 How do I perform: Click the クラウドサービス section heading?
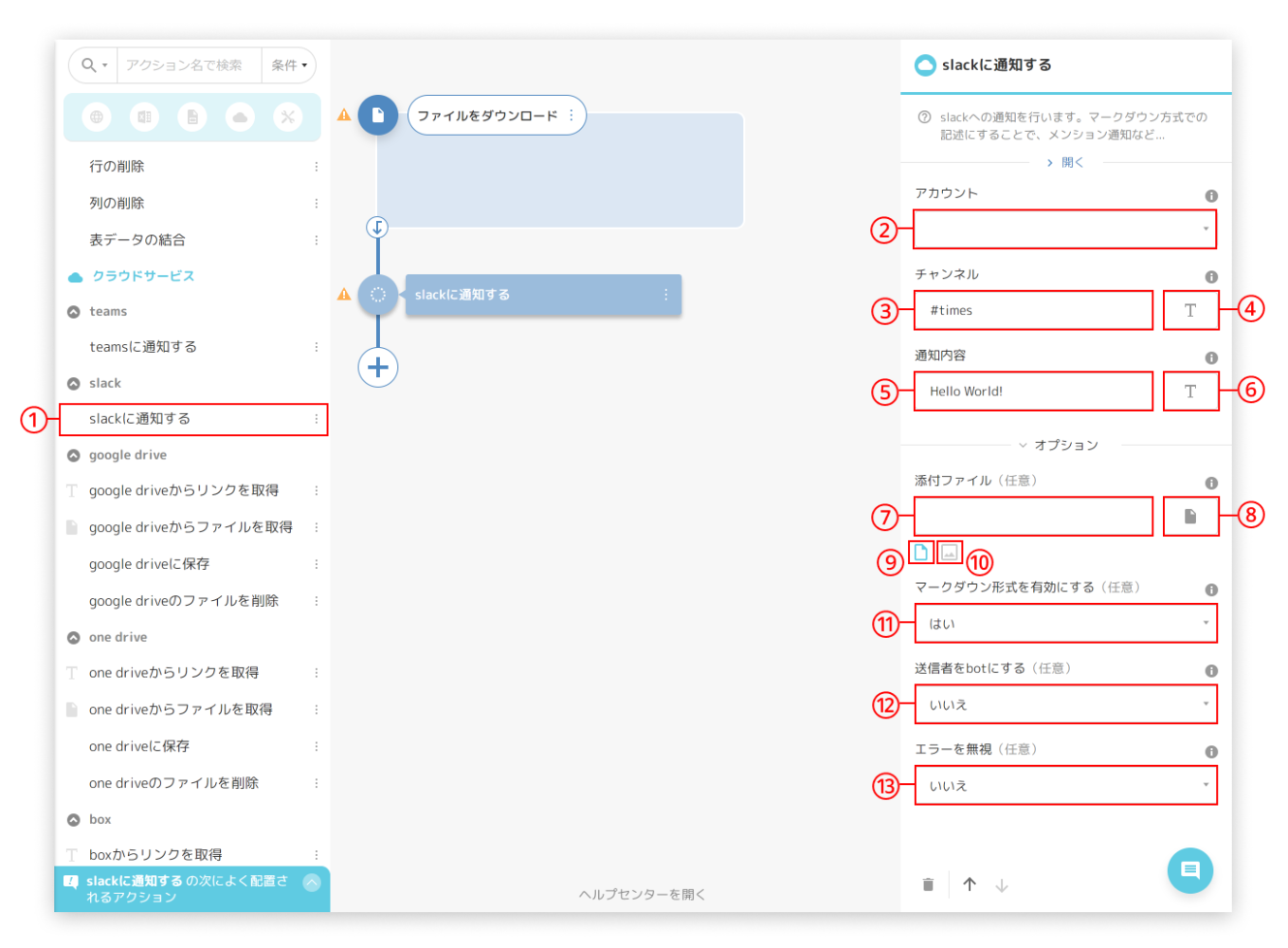pyautogui.click(x=143, y=276)
